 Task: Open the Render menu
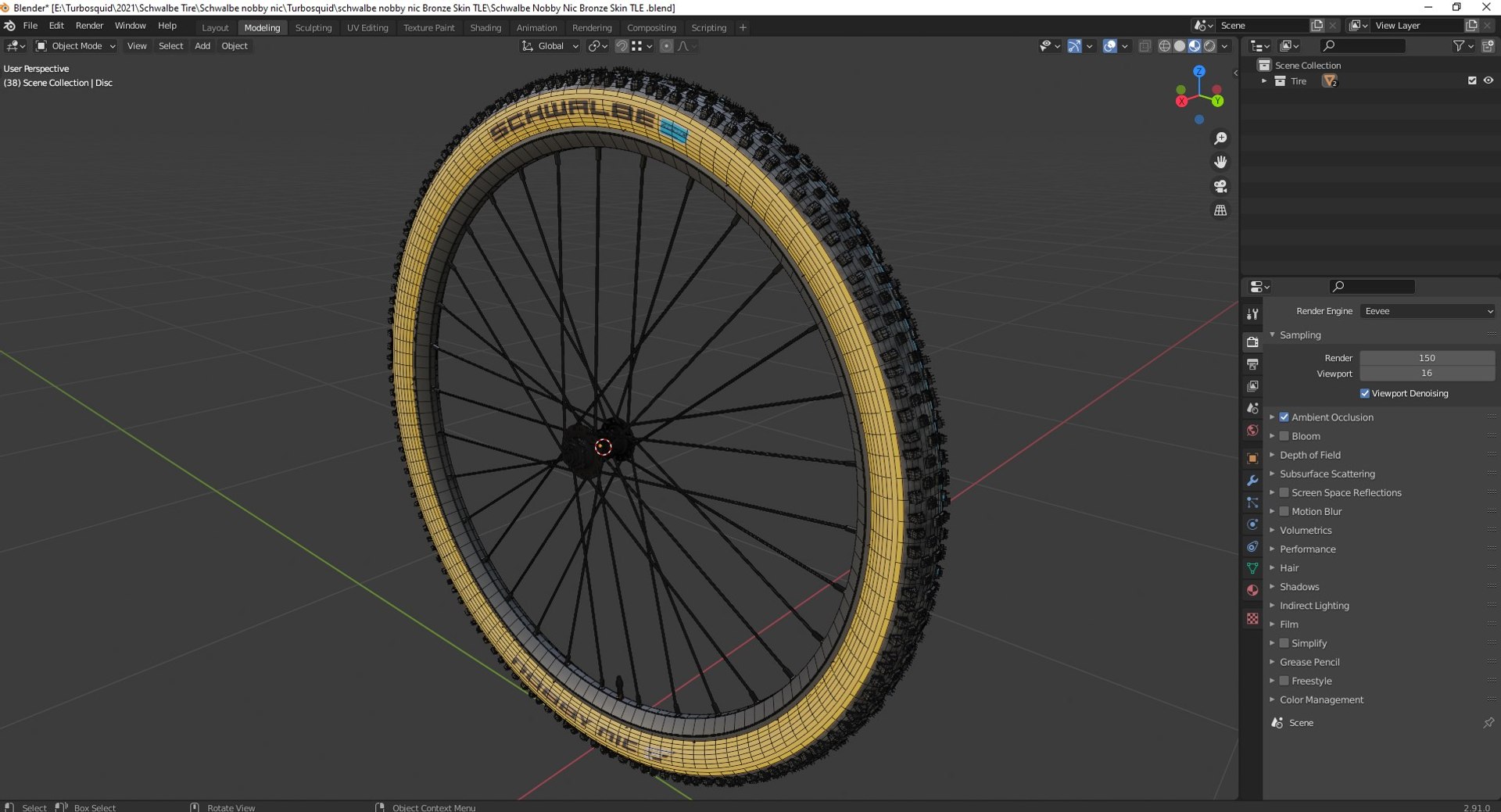click(89, 26)
